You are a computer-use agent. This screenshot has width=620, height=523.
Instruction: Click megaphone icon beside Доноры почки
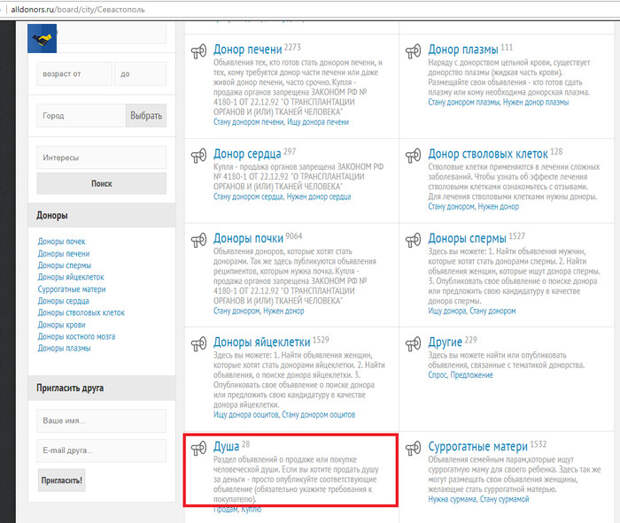[x=199, y=240]
